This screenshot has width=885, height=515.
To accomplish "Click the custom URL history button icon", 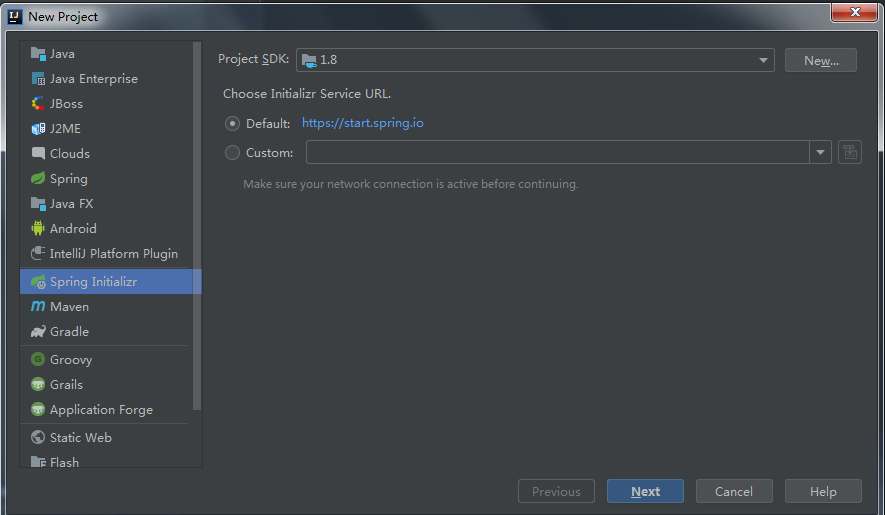I will [849, 152].
